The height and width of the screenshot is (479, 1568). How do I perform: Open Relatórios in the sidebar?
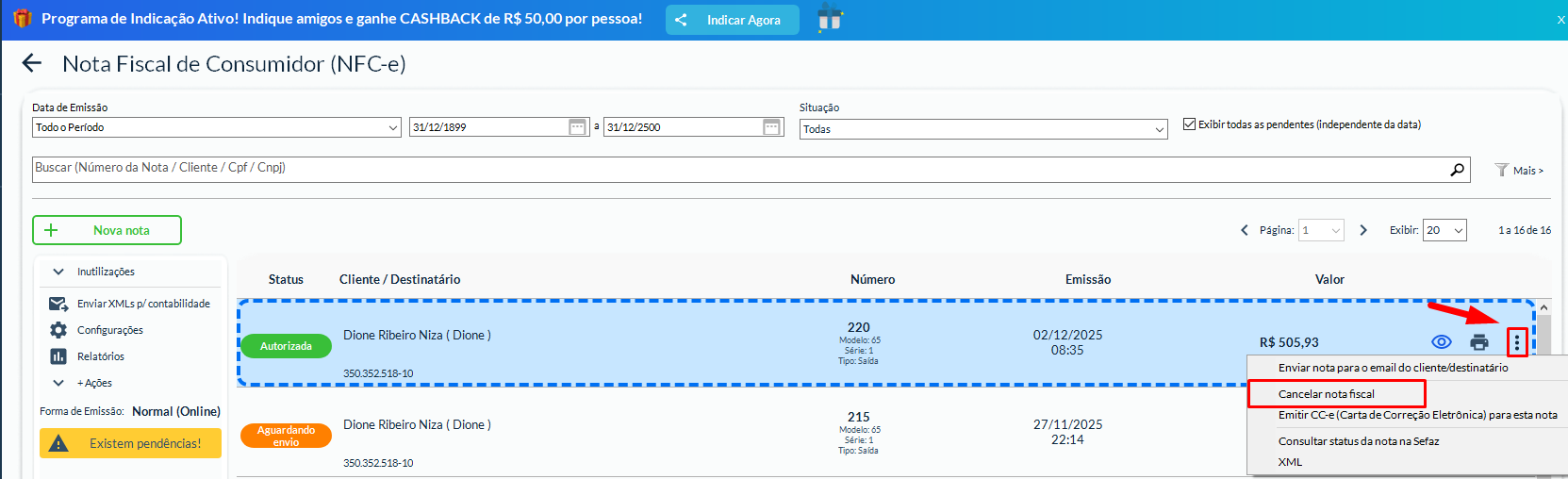[x=58, y=356]
